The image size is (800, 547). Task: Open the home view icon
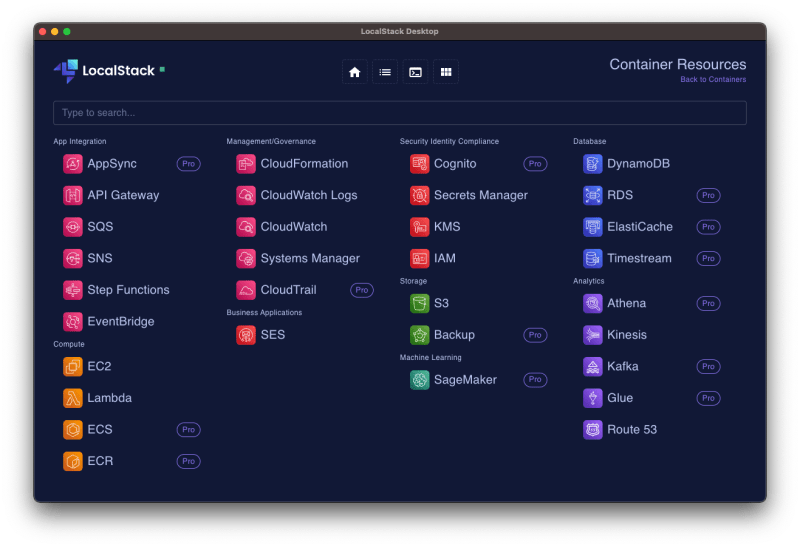point(355,72)
